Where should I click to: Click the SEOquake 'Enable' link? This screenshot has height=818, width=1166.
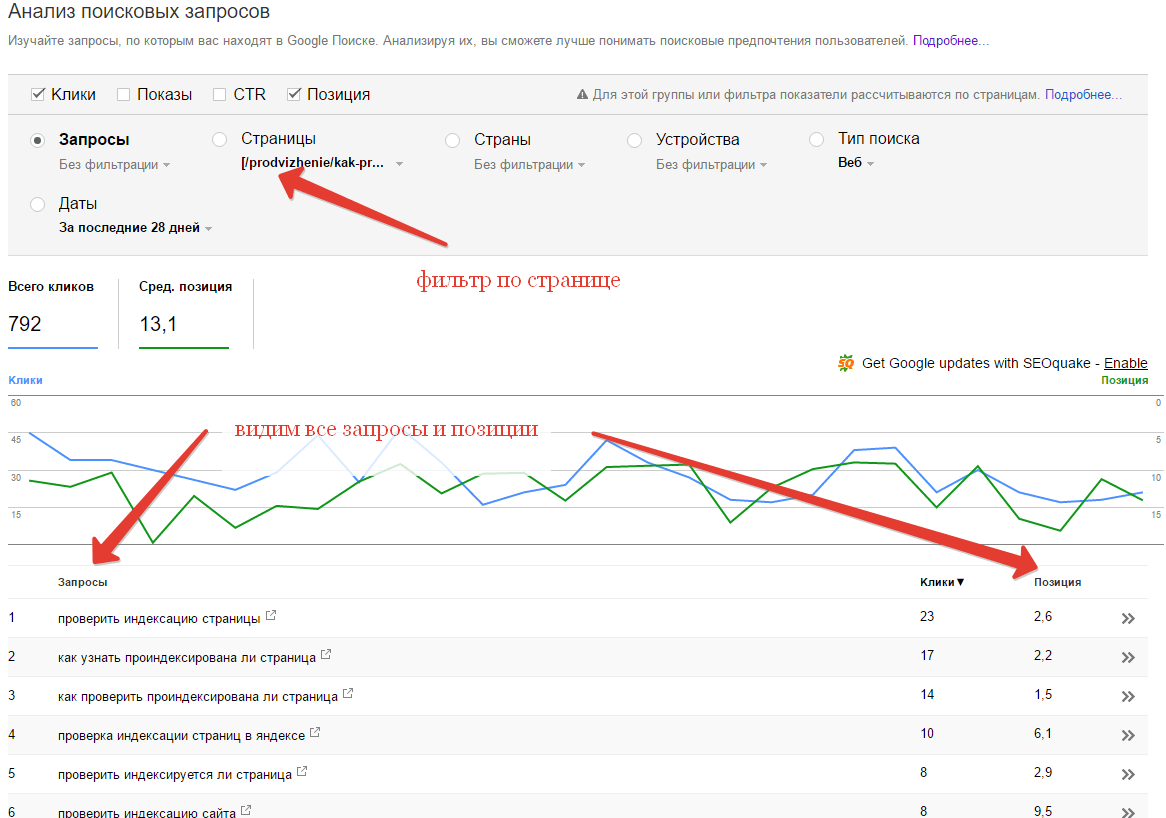pos(1125,363)
